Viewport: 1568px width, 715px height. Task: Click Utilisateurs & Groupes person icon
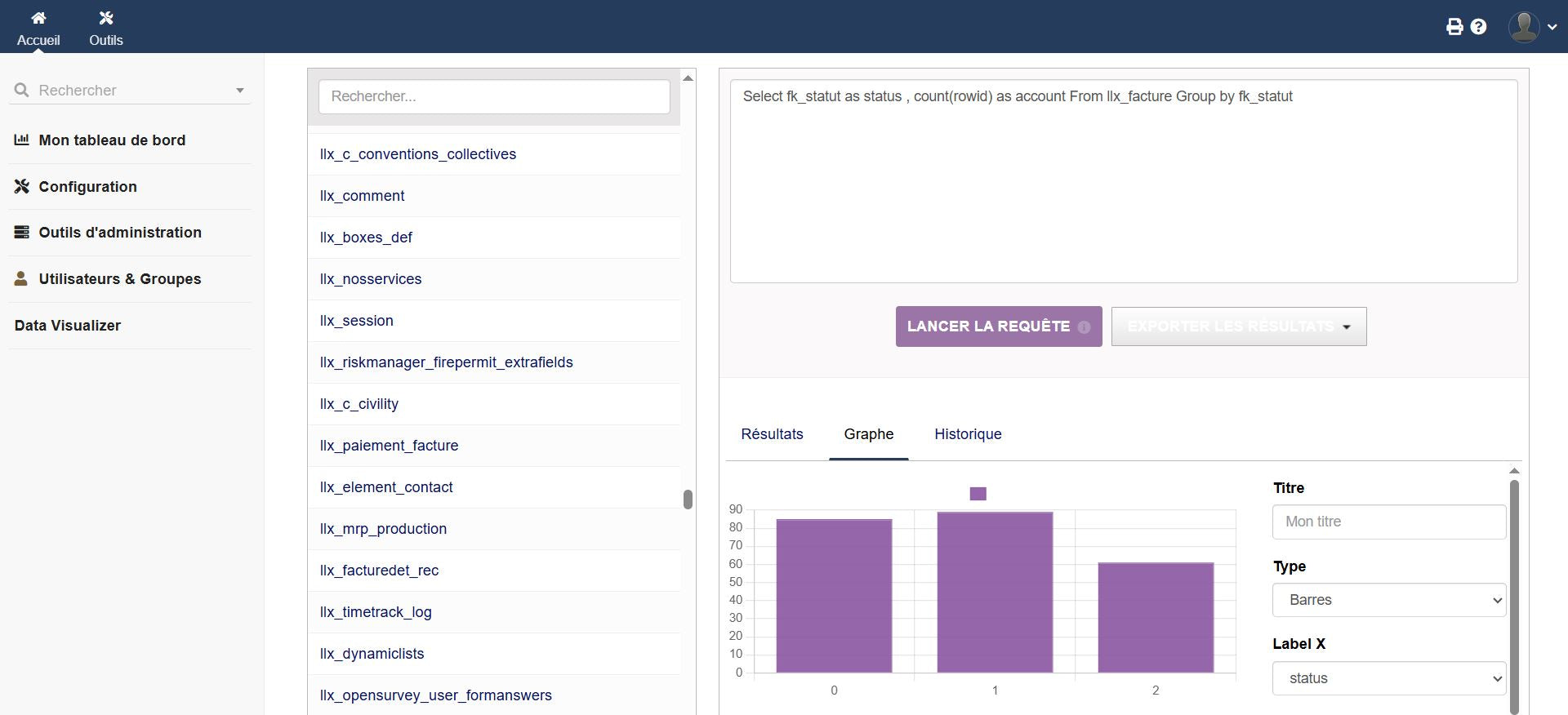(x=21, y=278)
